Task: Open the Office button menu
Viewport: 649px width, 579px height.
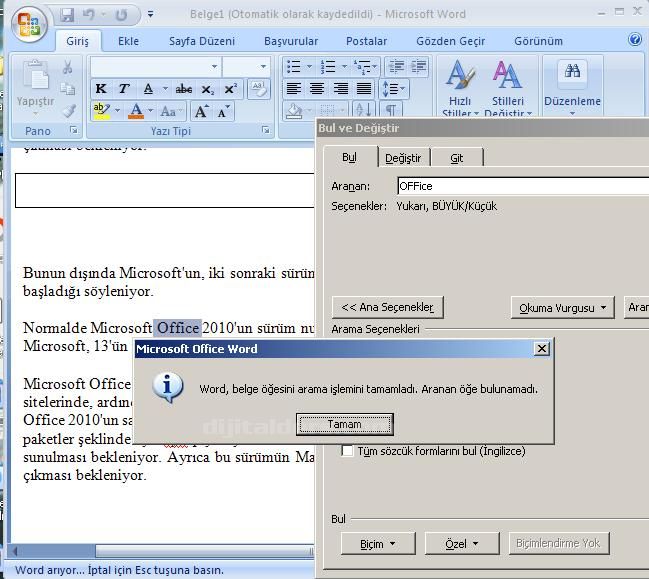Action: pos(29,24)
